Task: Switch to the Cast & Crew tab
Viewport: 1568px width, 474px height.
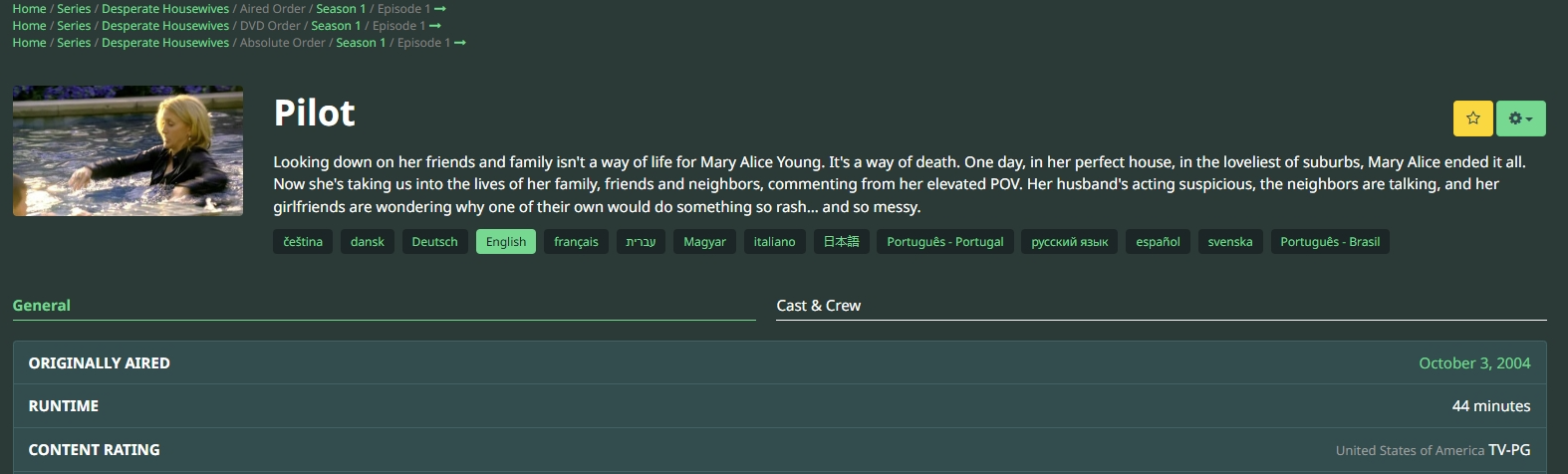Action: [819, 306]
